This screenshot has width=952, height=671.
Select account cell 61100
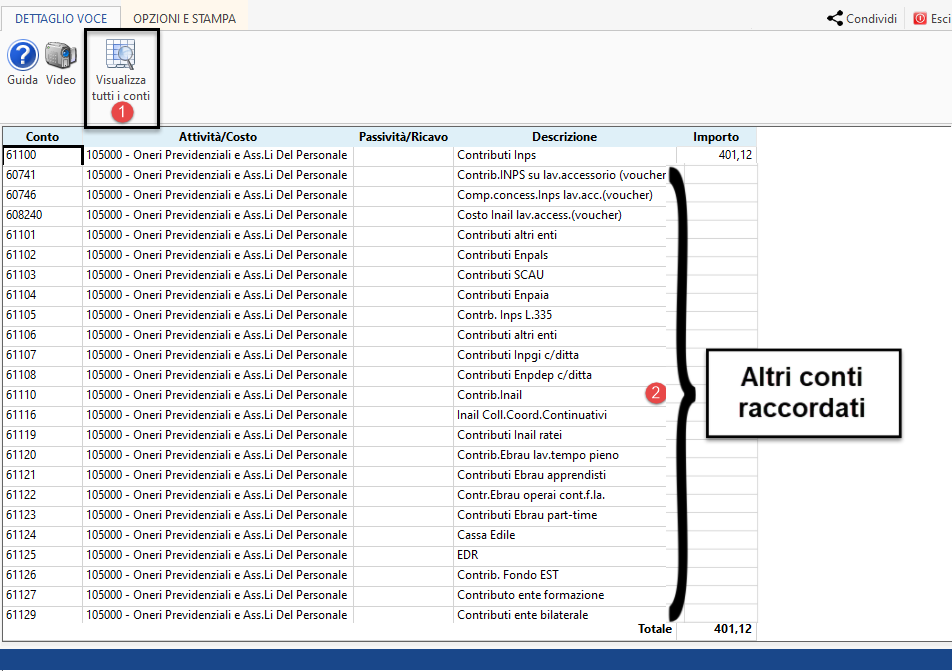pos(42,155)
